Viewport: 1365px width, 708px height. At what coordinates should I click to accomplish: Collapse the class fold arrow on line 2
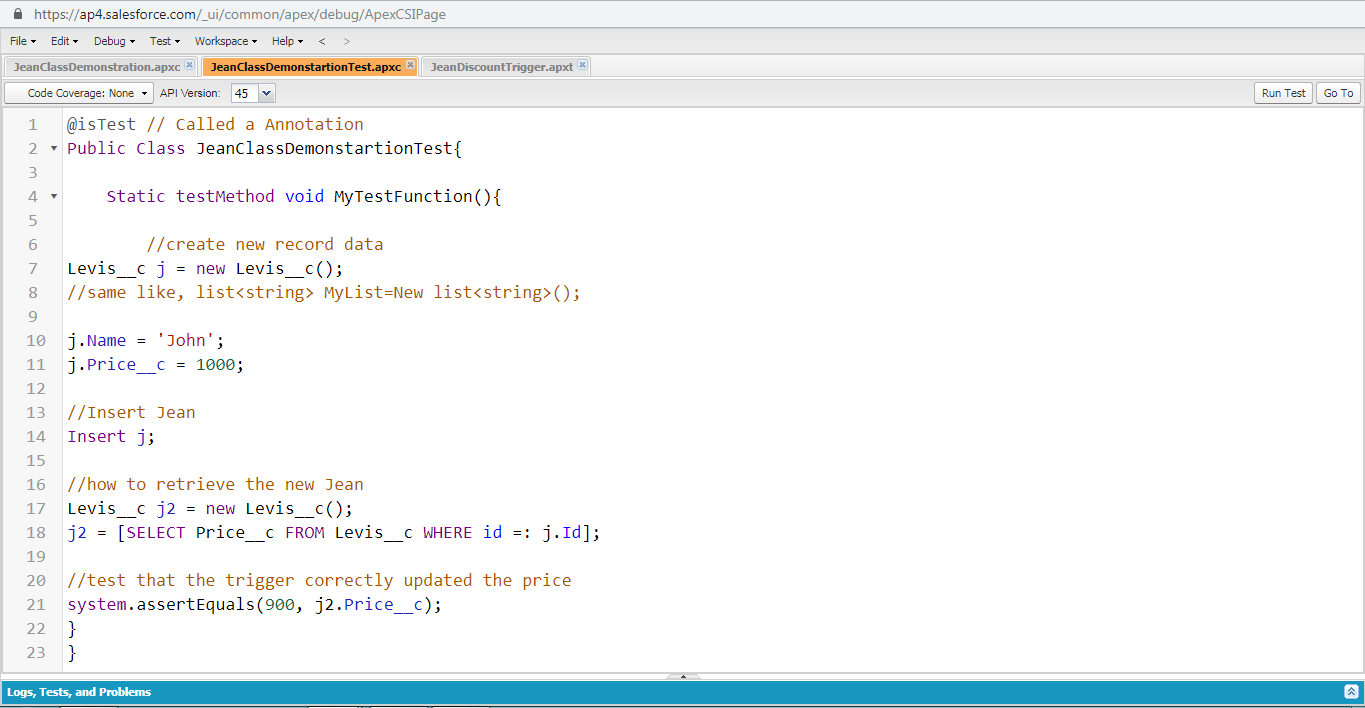53,149
